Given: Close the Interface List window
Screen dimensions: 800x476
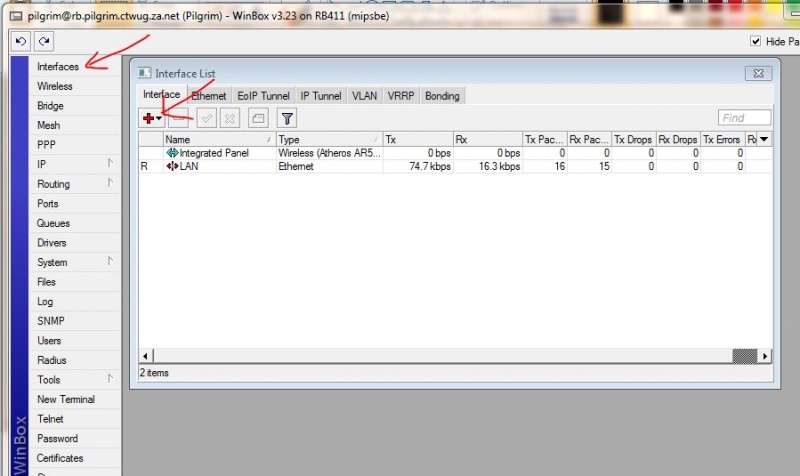Looking at the screenshot, I should pos(758,73).
